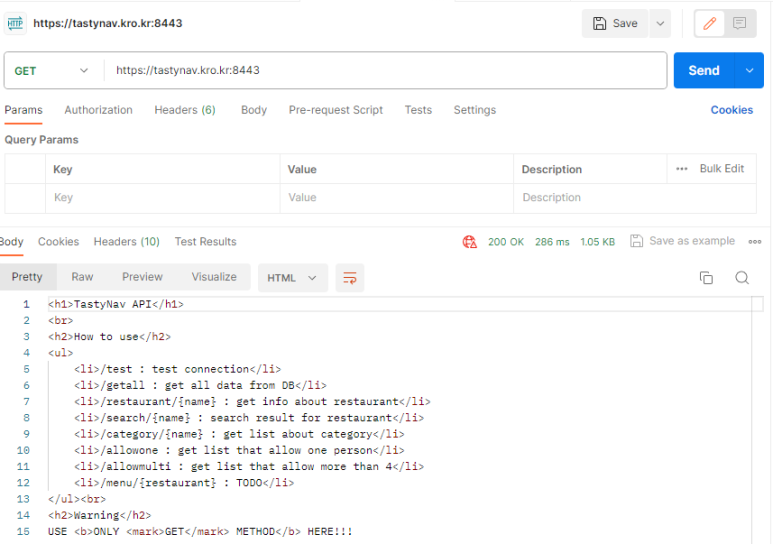The width and height of the screenshot is (773, 544).
Task: Select the Raw view
Action: [82, 277]
